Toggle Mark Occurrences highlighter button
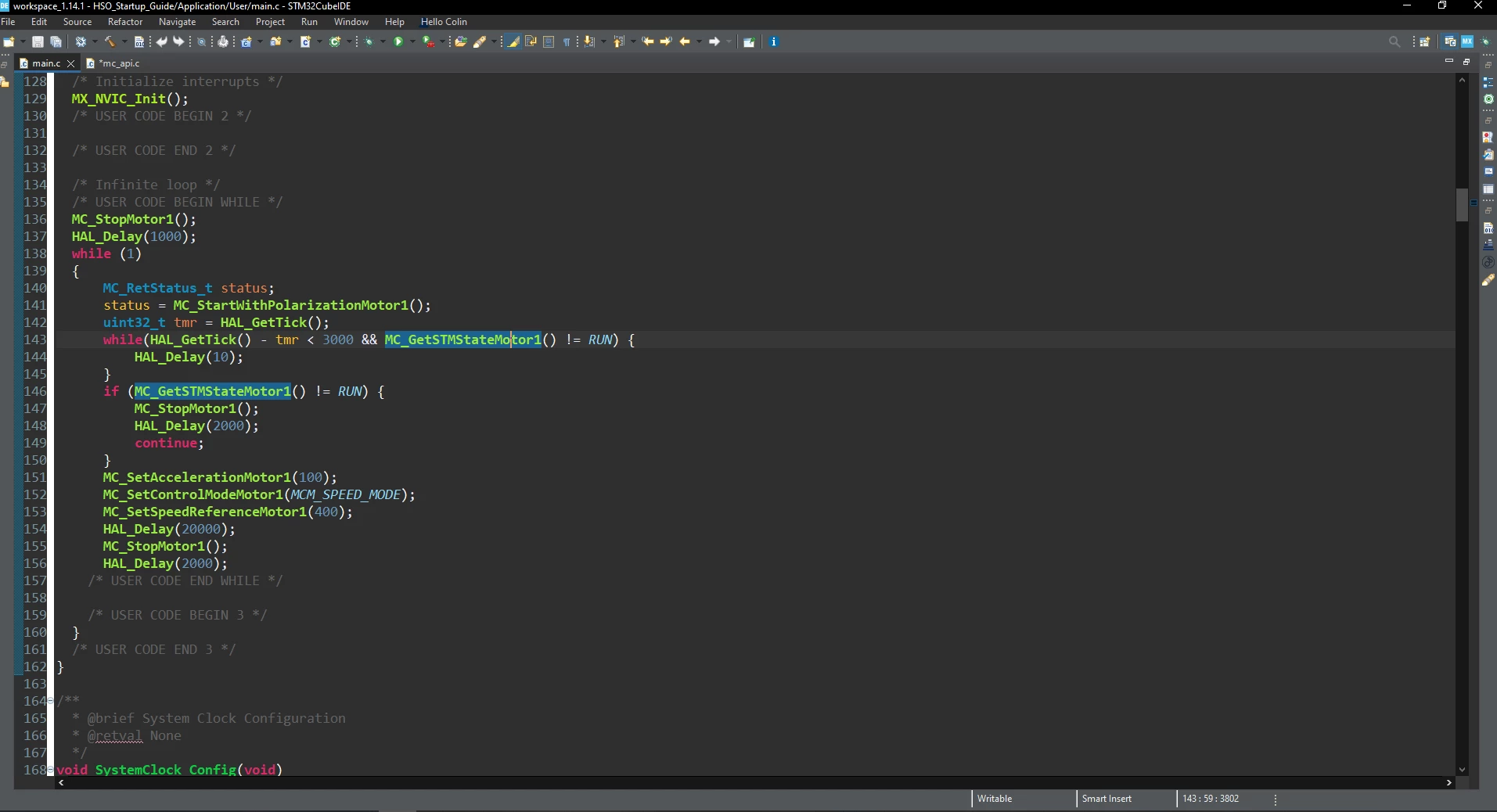The height and width of the screenshot is (812, 1497). [x=513, y=41]
